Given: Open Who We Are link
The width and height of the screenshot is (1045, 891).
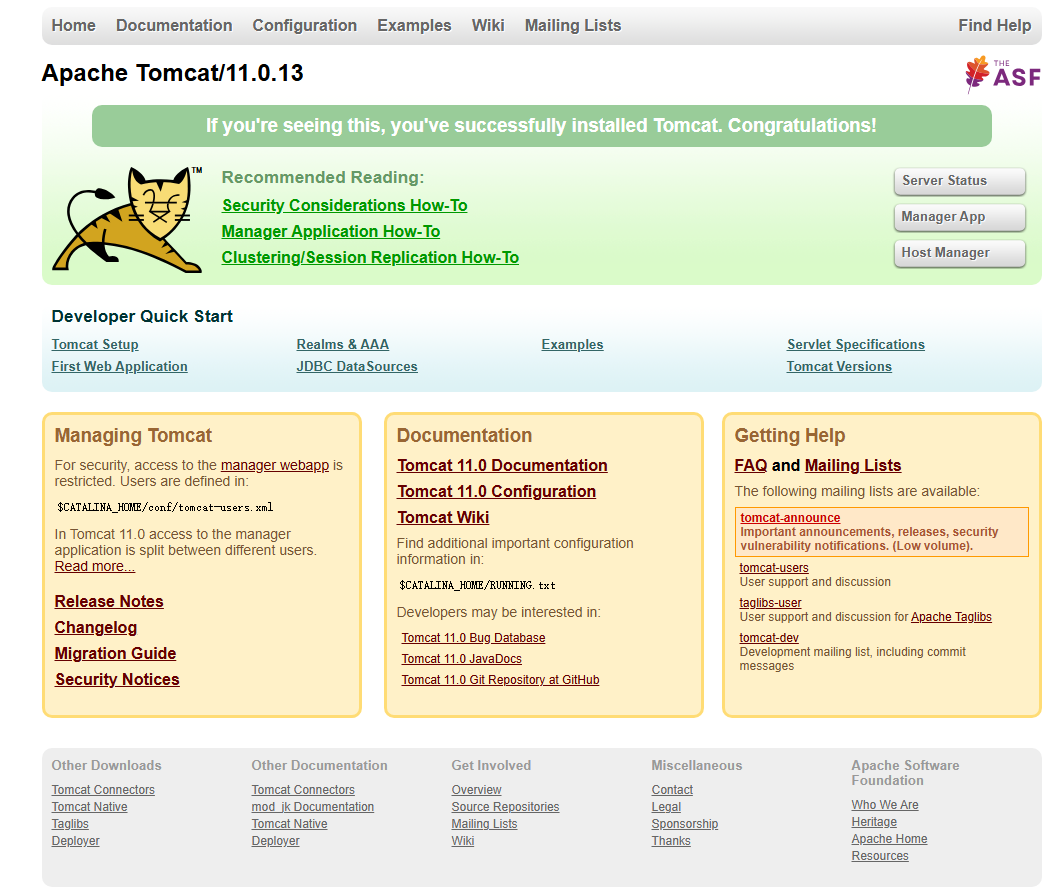Looking at the screenshot, I should (885, 805).
